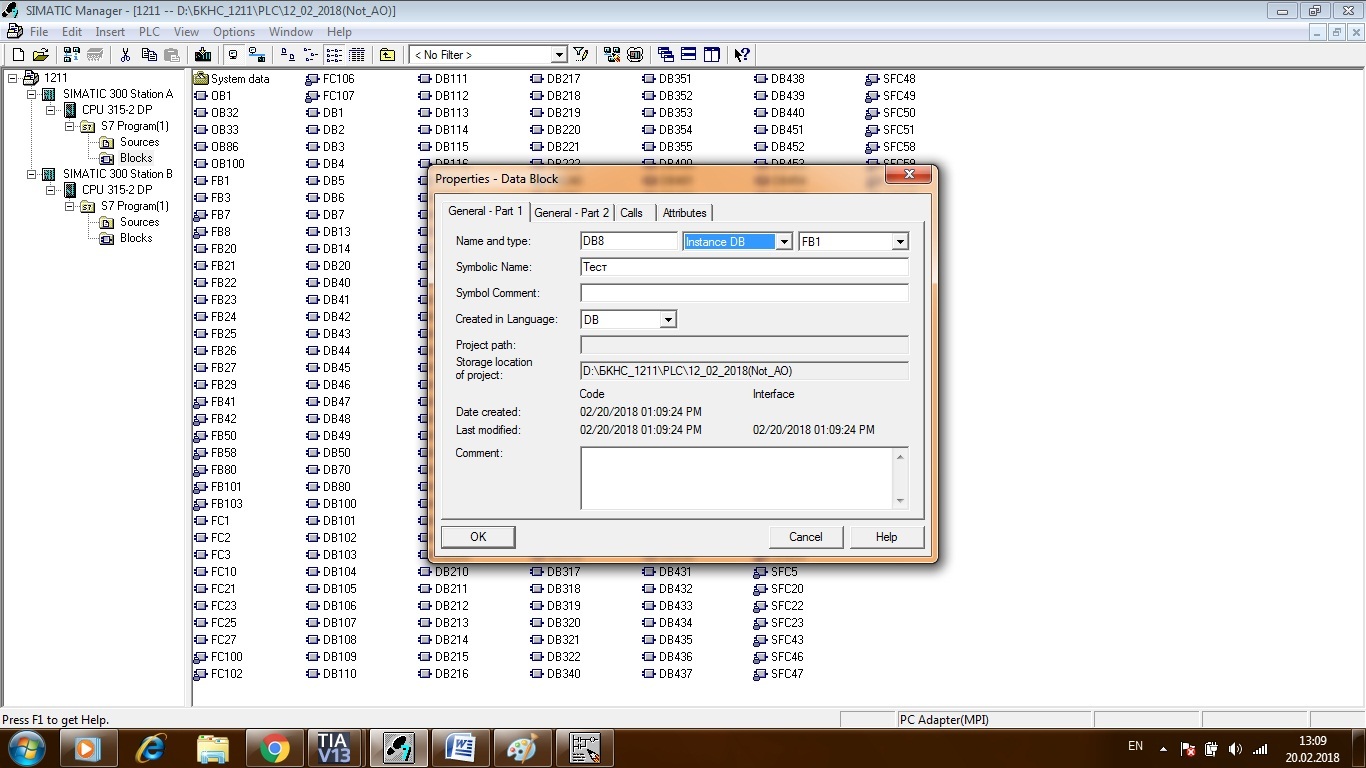Open the FB1 assigned function block dropdown
The width and height of the screenshot is (1366, 768).
pos(900,242)
